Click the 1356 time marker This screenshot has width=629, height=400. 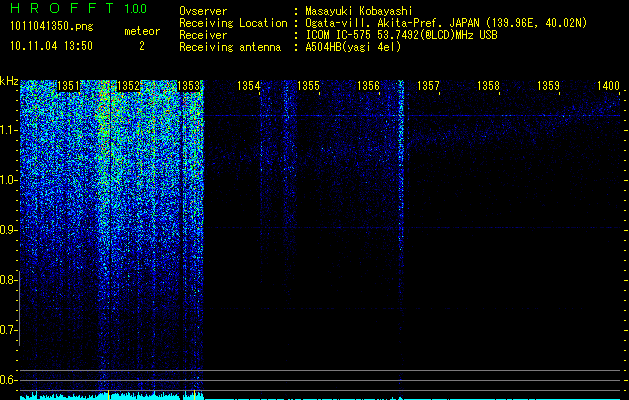[x=368, y=86]
